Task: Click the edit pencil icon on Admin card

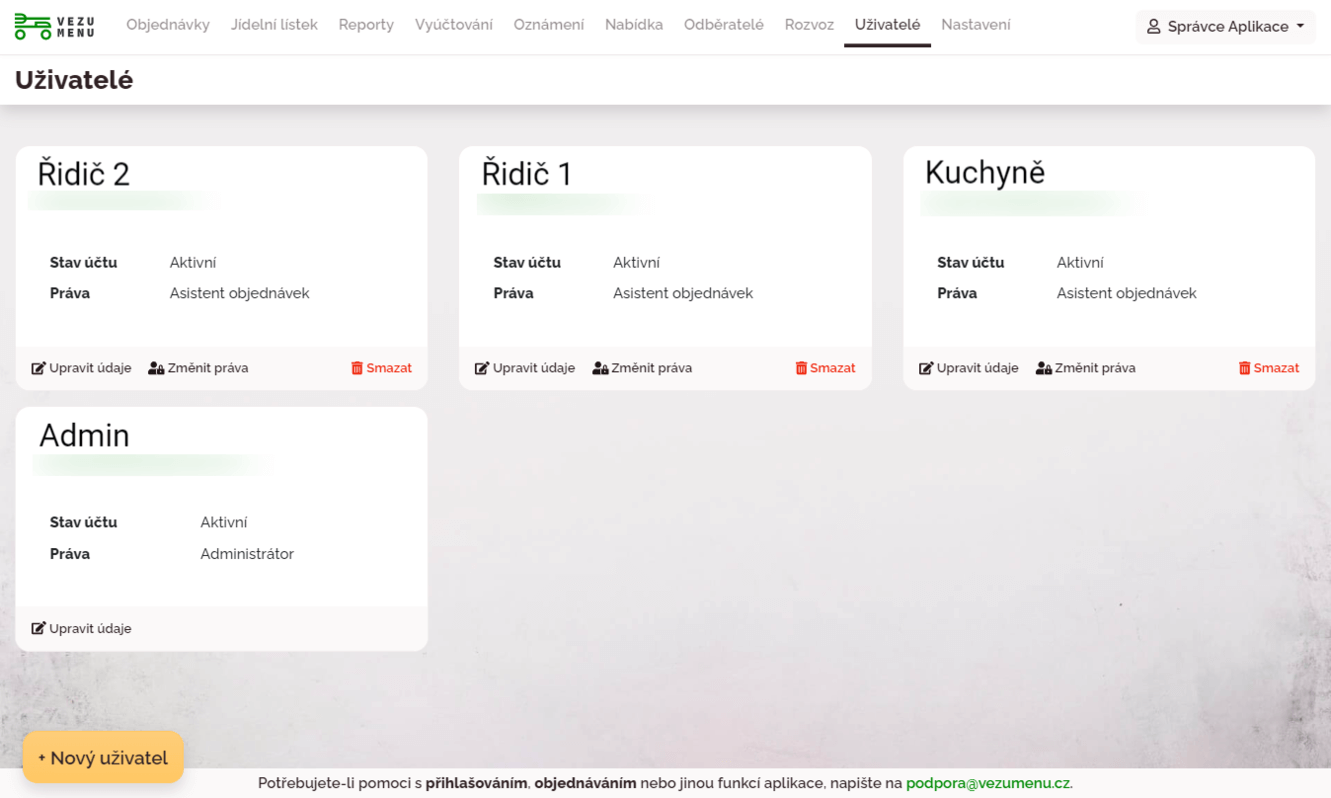Action: coord(37,627)
